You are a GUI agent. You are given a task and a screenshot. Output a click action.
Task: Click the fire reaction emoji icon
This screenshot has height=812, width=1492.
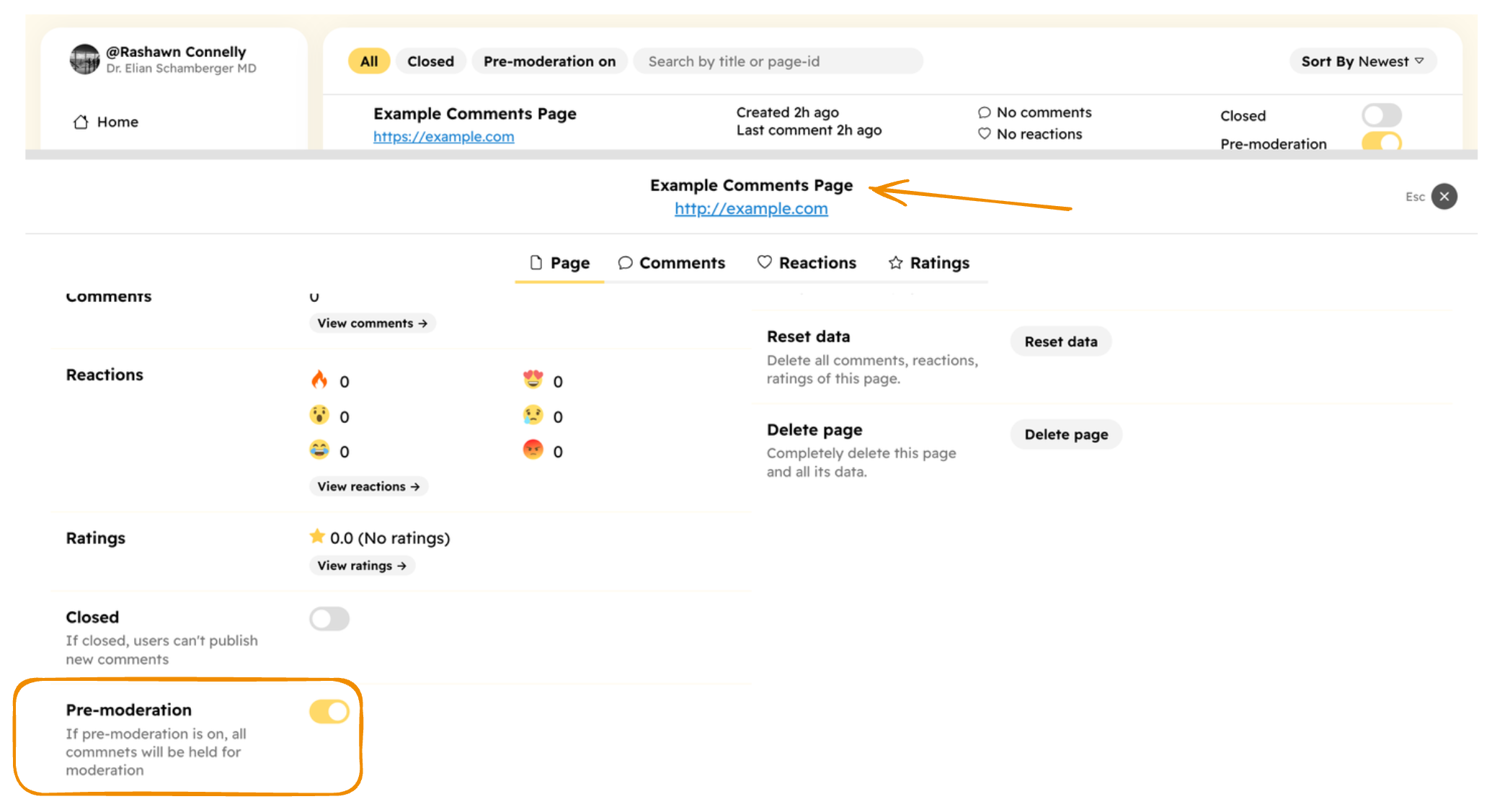(319, 380)
